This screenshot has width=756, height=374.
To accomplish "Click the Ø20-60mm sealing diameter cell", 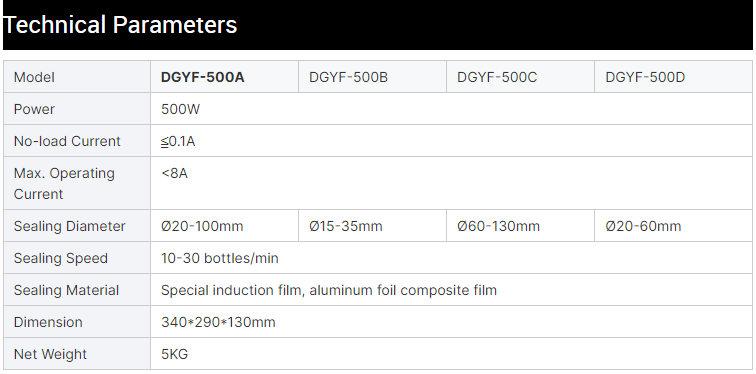I will (x=673, y=226).
